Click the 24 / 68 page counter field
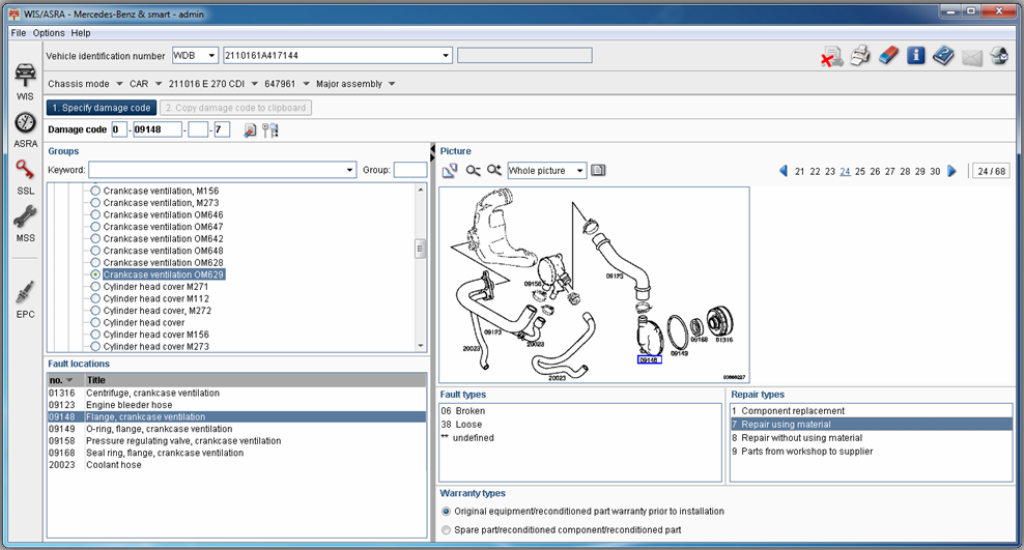This screenshot has width=1024, height=550. [991, 171]
